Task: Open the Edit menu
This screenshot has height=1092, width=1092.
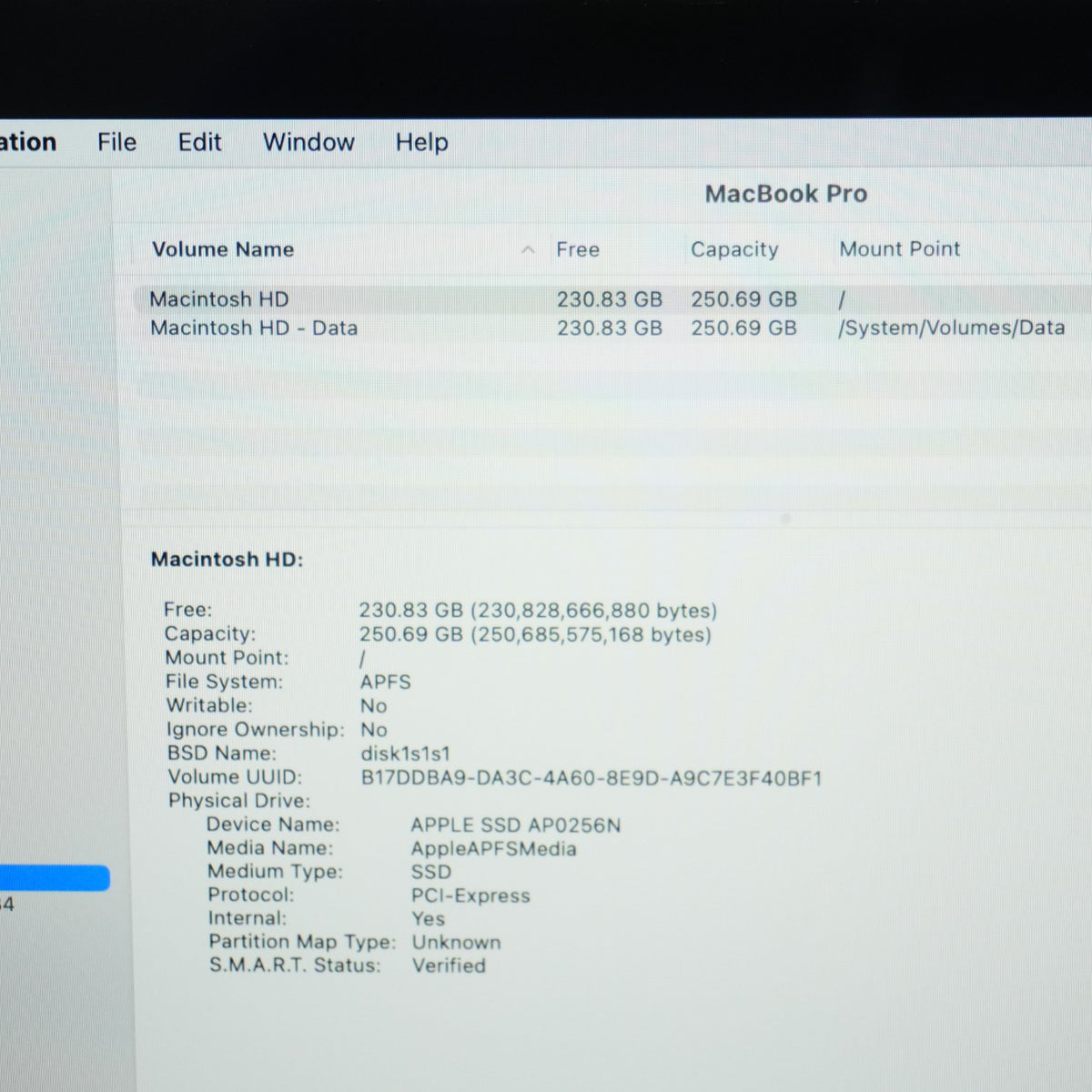Action: pos(199,142)
